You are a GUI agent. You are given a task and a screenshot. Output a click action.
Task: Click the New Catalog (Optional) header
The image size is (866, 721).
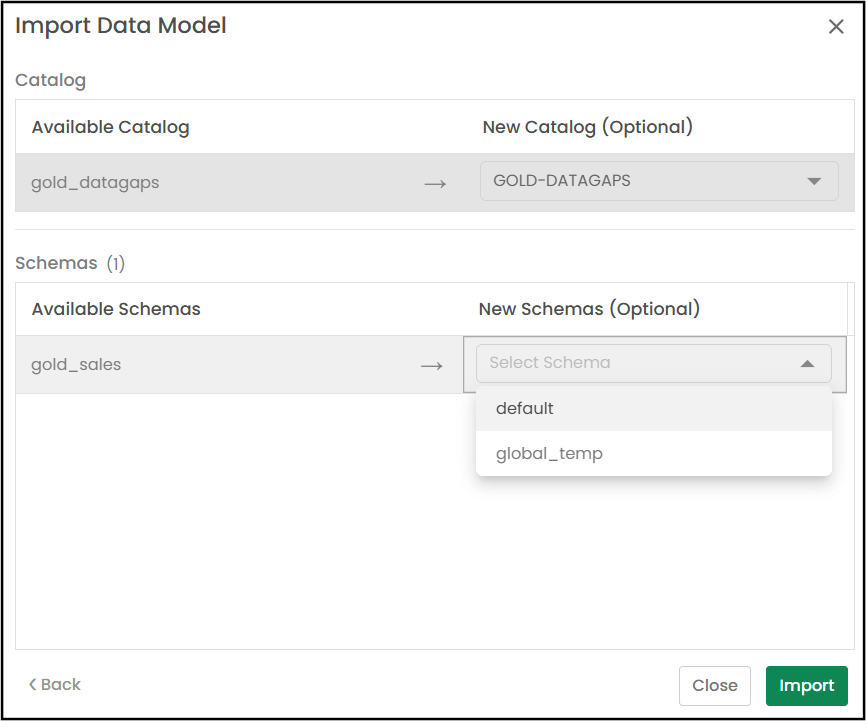587,127
